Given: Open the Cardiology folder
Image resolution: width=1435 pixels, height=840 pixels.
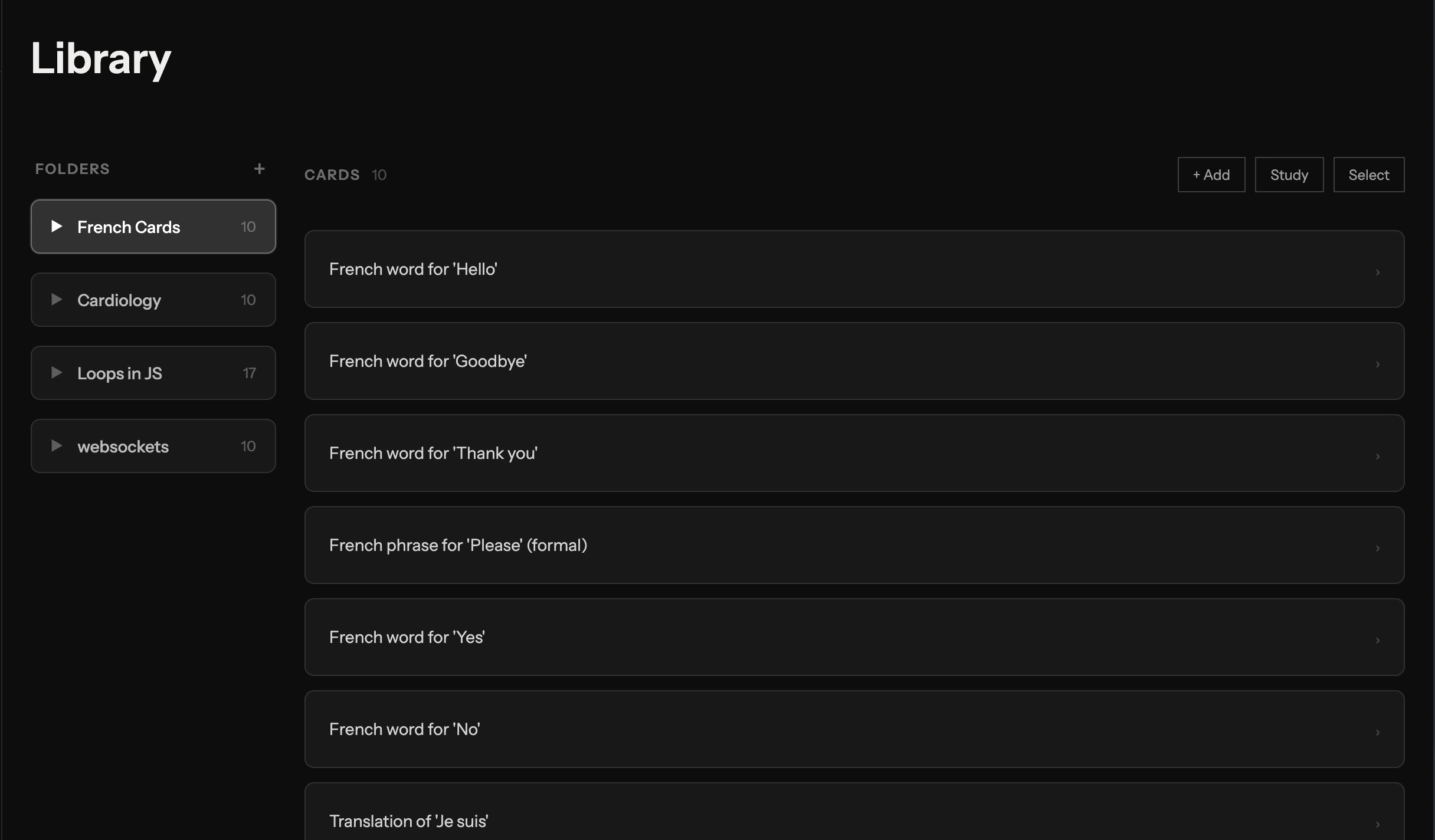Looking at the screenshot, I should point(119,300).
